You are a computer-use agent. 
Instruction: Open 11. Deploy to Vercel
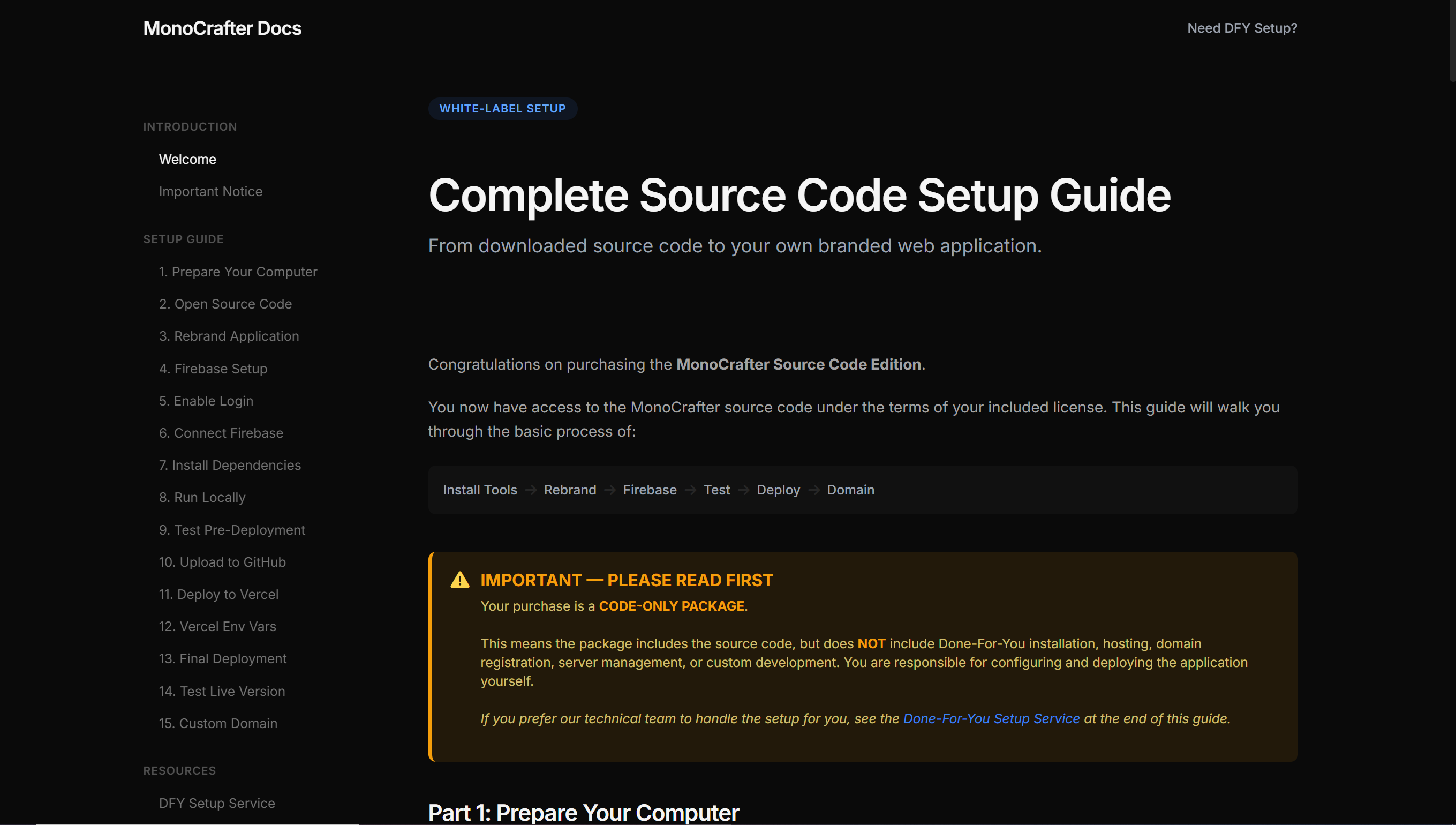click(218, 595)
